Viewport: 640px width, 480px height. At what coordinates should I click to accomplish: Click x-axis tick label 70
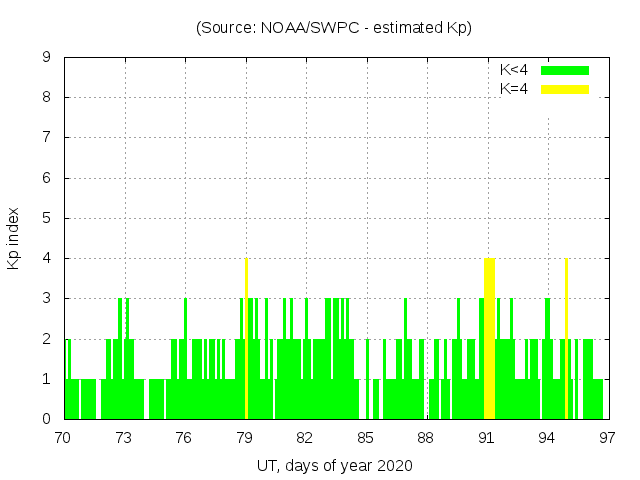click(x=63, y=437)
